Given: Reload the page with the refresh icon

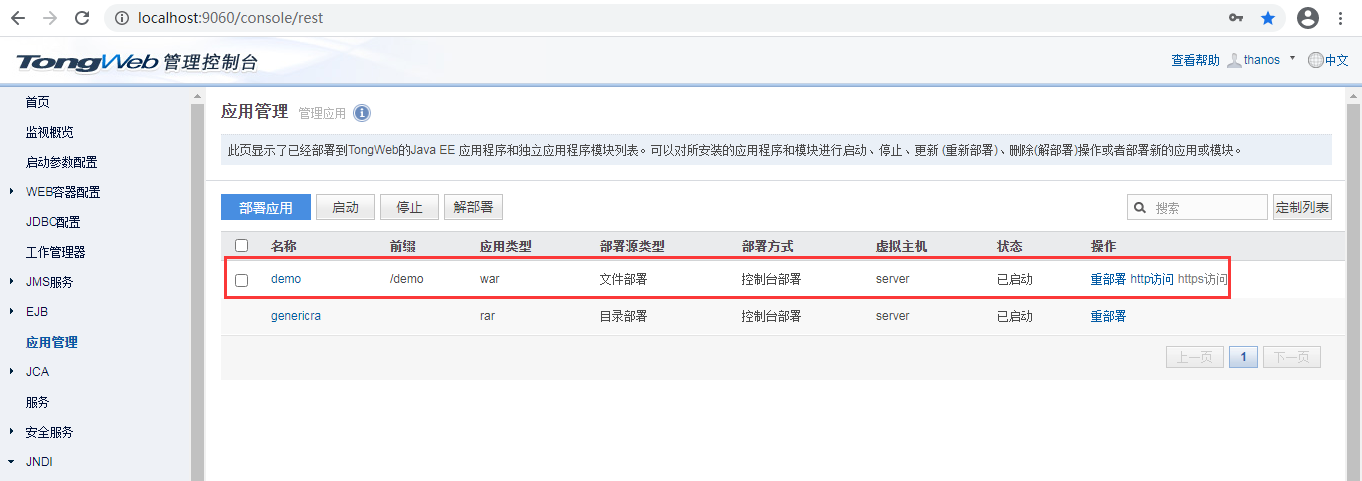Looking at the screenshot, I should [82, 18].
